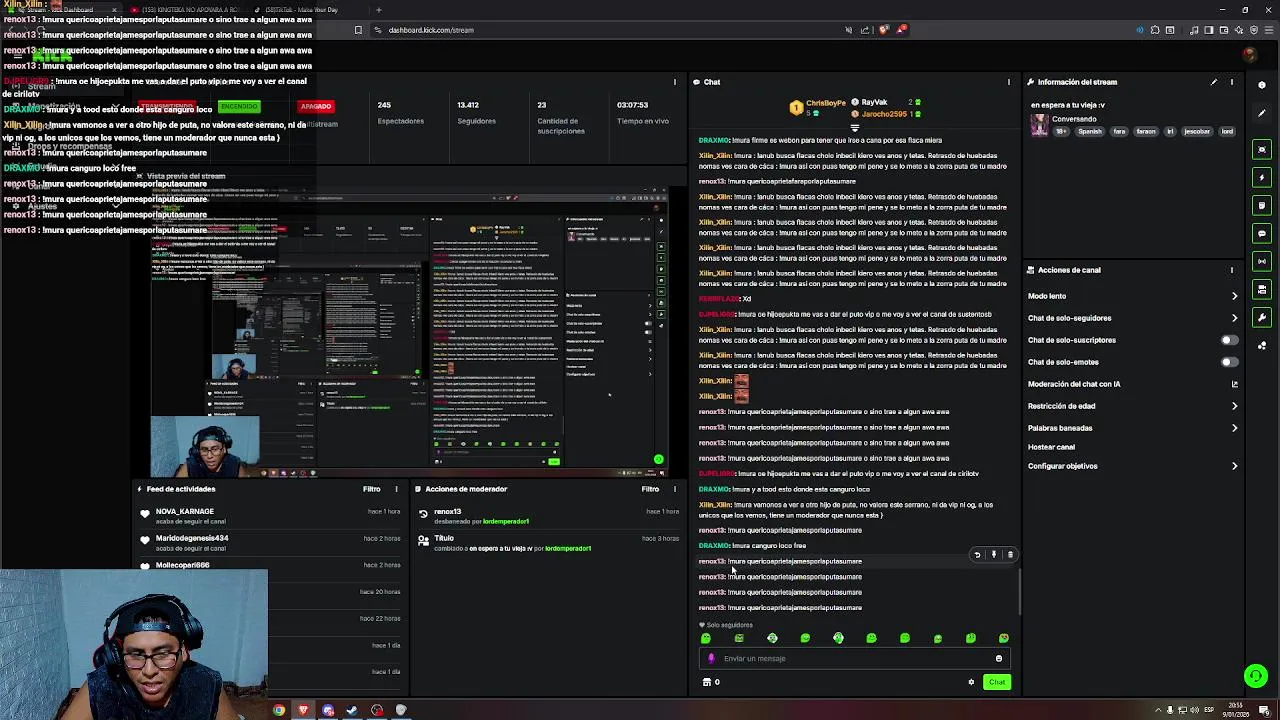
Task: Open a new browser tab
Action: pyautogui.click(x=378, y=10)
